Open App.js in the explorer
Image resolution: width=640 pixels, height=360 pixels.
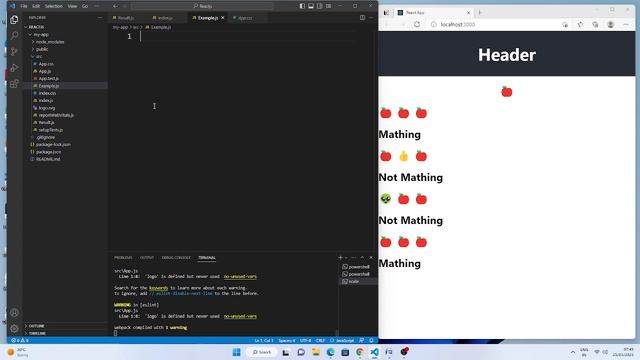[44, 71]
